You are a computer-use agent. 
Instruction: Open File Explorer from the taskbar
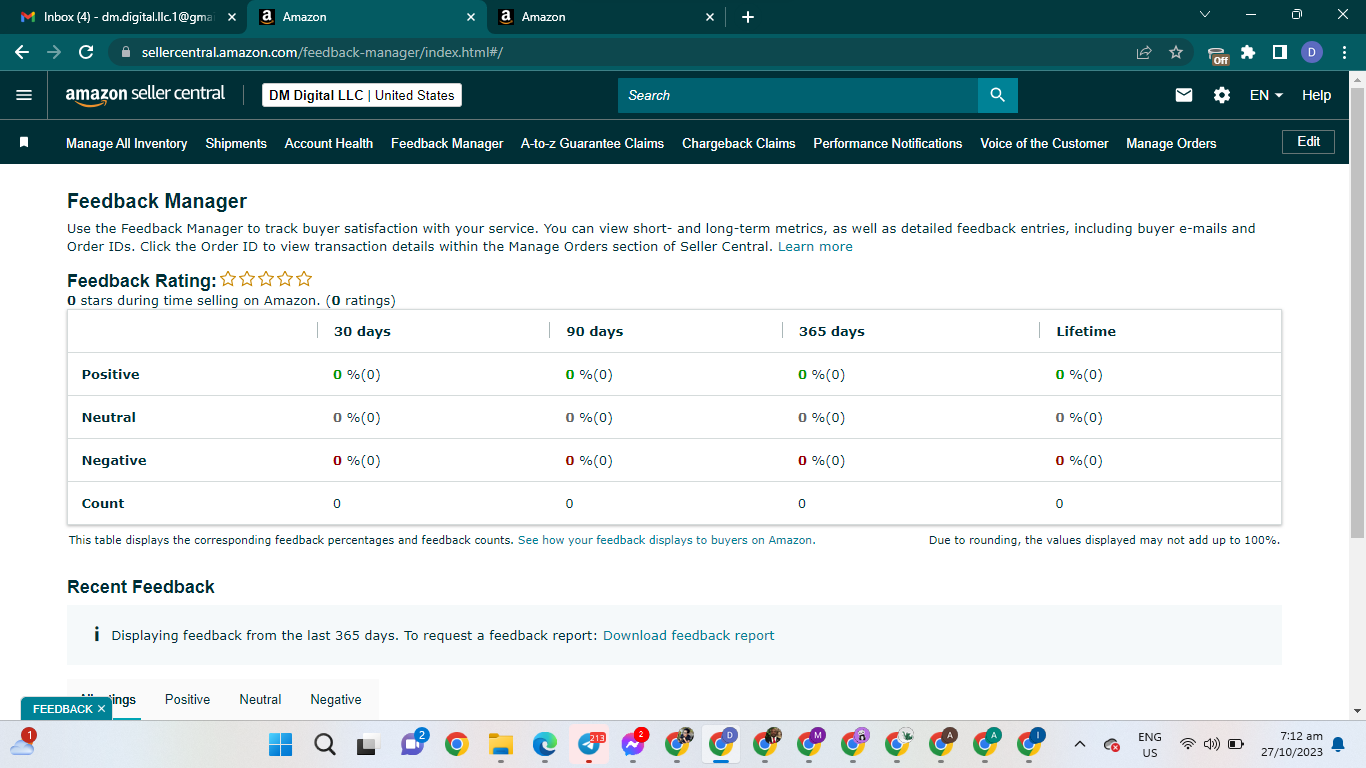point(500,744)
